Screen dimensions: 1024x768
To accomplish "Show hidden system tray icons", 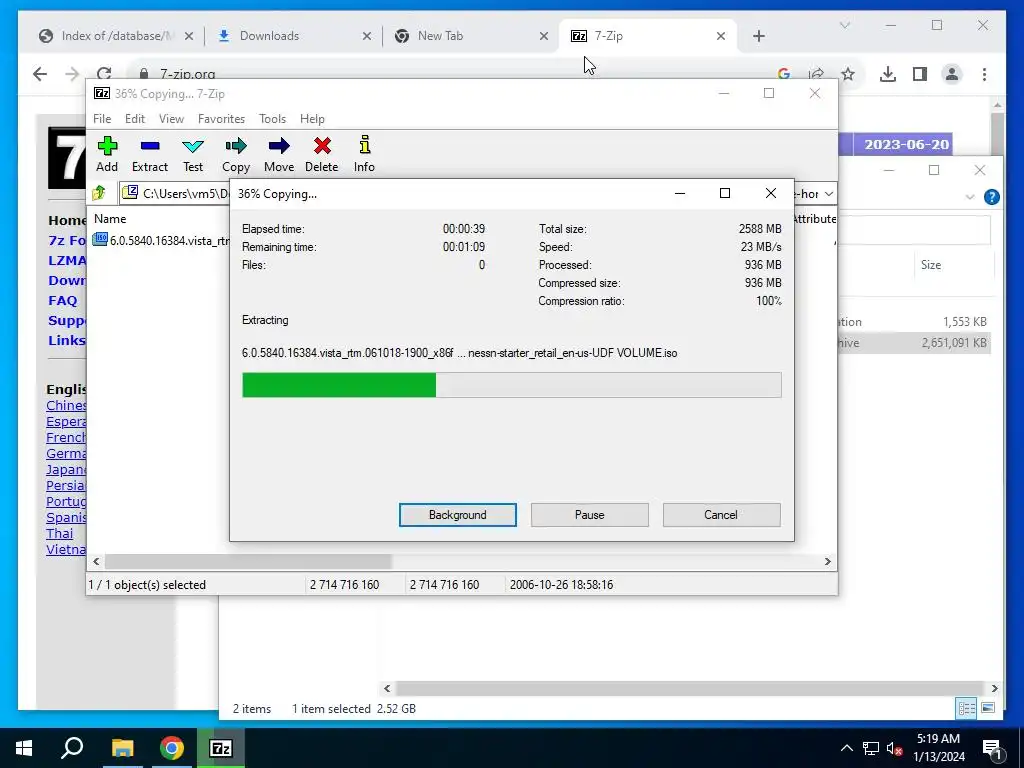I will point(846,748).
